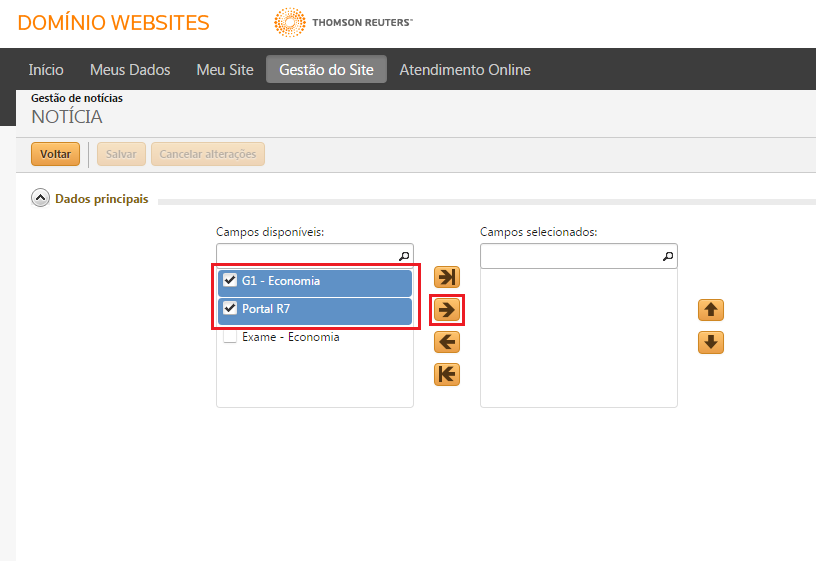This screenshot has width=816, height=561.
Task: Click the Cancelar alterações button
Action: tap(208, 154)
